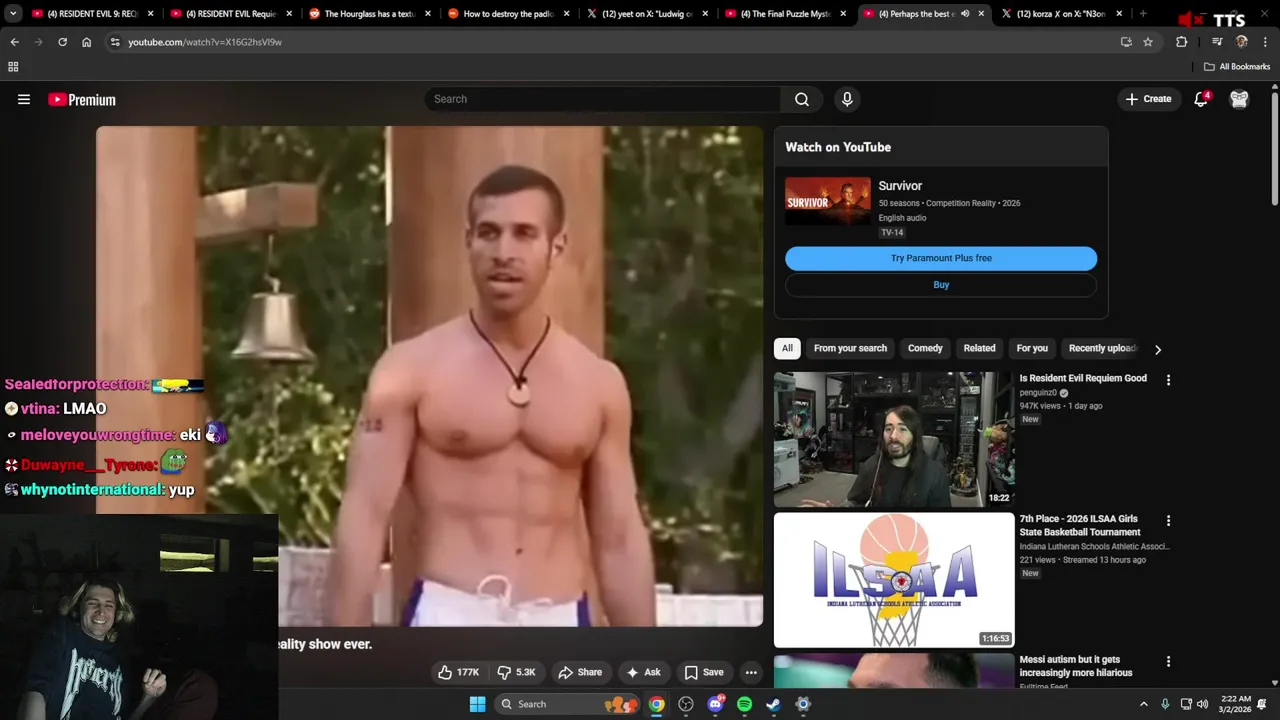The height and width of the screenshot is (720, 1280).
Task: Save the video to a playlist
Action: pos(704,672)
